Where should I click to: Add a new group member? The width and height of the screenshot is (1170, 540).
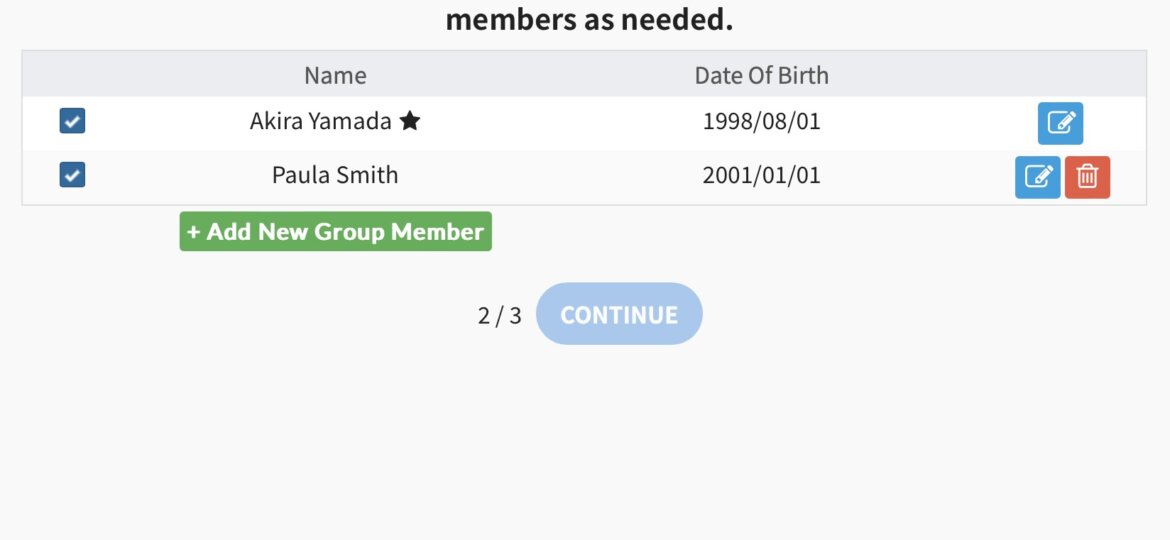point(336,231)
